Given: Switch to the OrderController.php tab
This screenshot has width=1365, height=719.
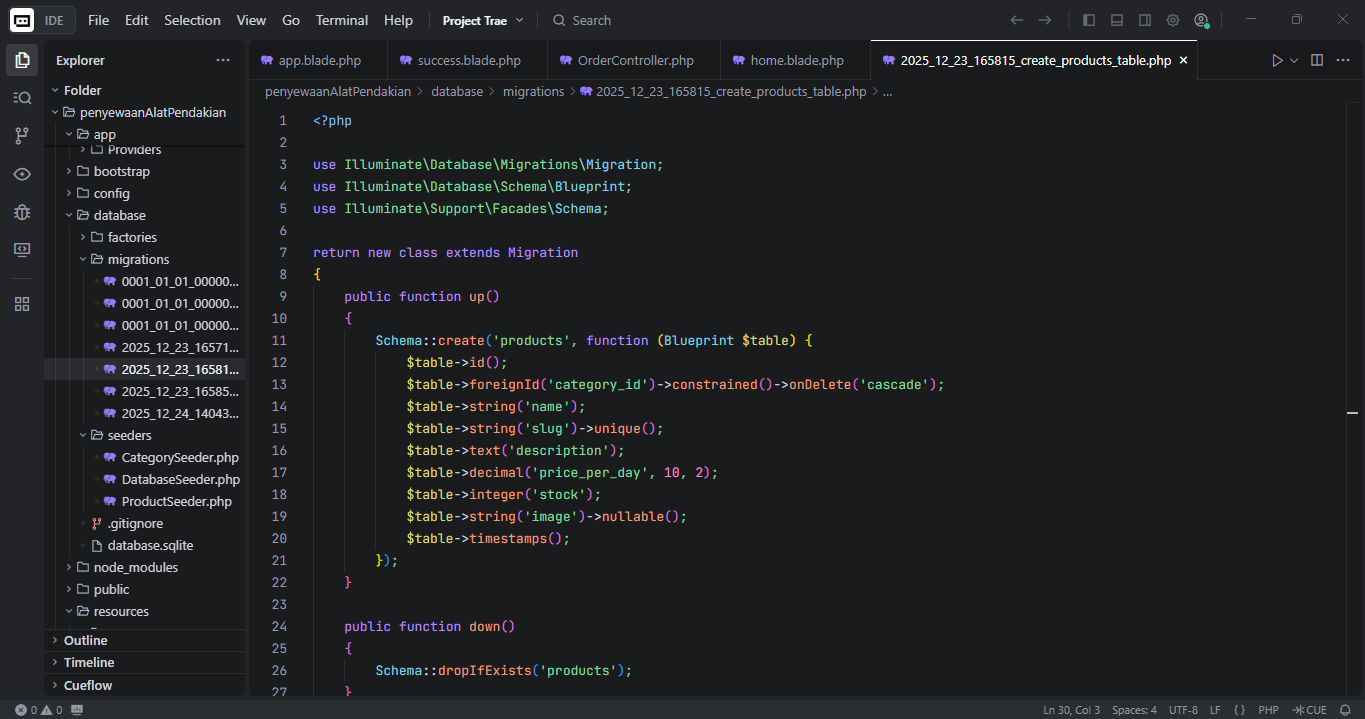Looking at the screenshot, I should [x=635, y=60].
